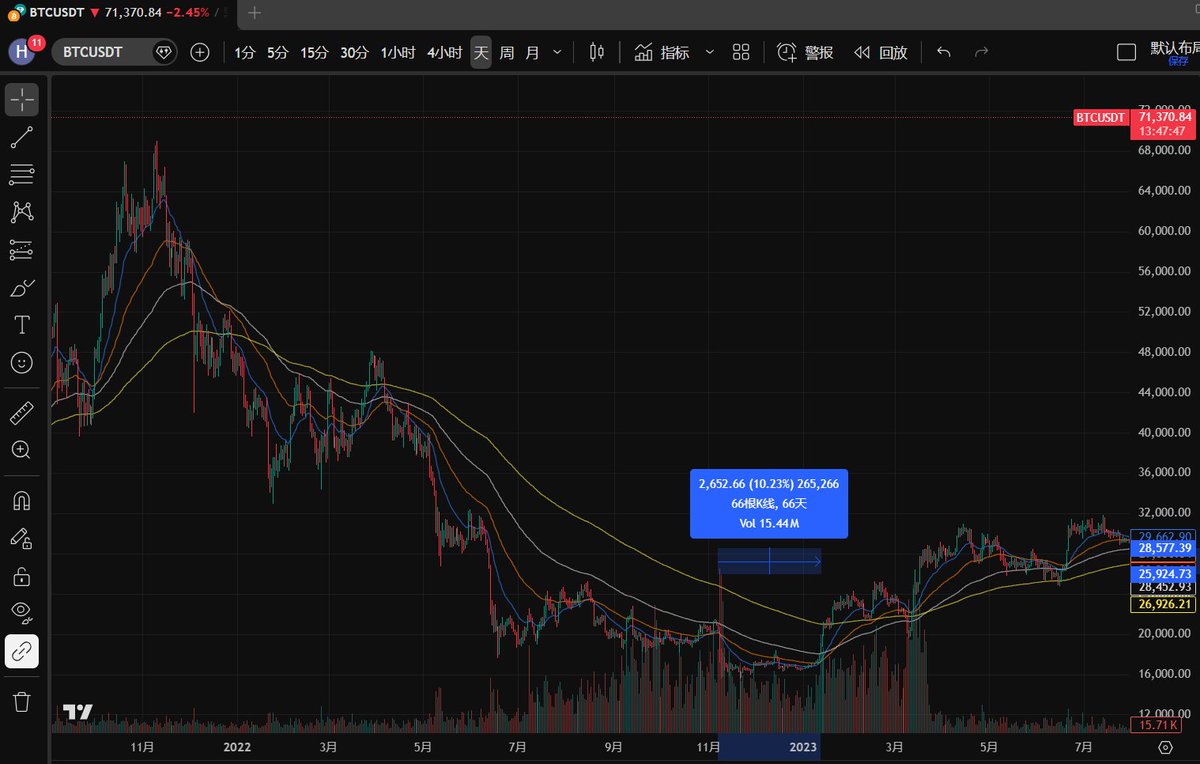Open a new browser tab with plus
Viewport: 1200px width, 764px height.
[254, 13]
